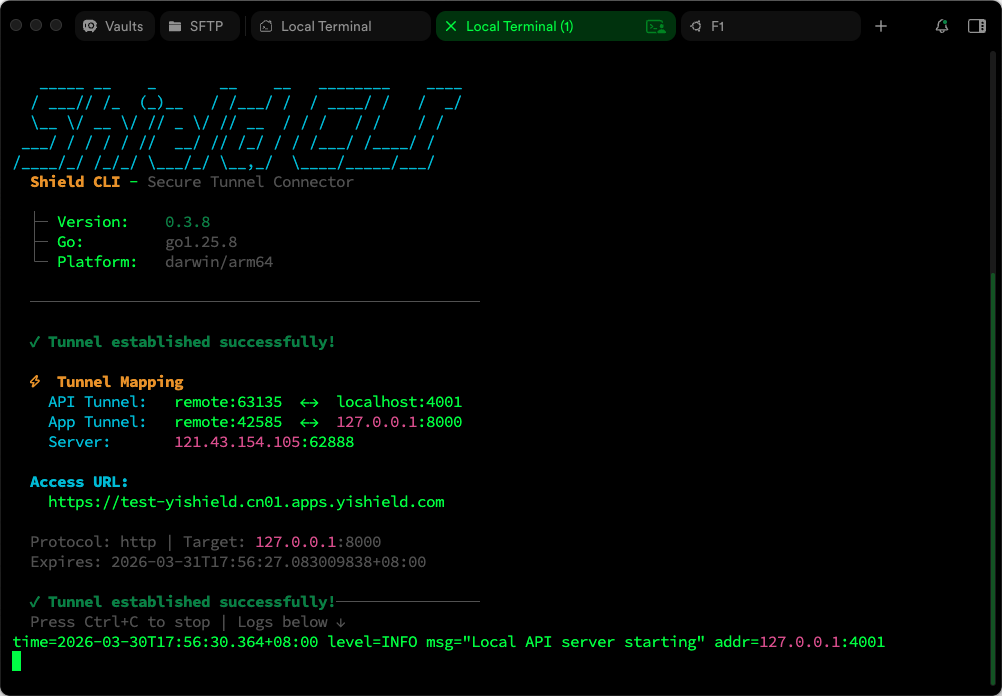Click the Shield CLI version number 0.3.8
The width and height of the screenshot is (1002, 696).
(x=188, y=222)
